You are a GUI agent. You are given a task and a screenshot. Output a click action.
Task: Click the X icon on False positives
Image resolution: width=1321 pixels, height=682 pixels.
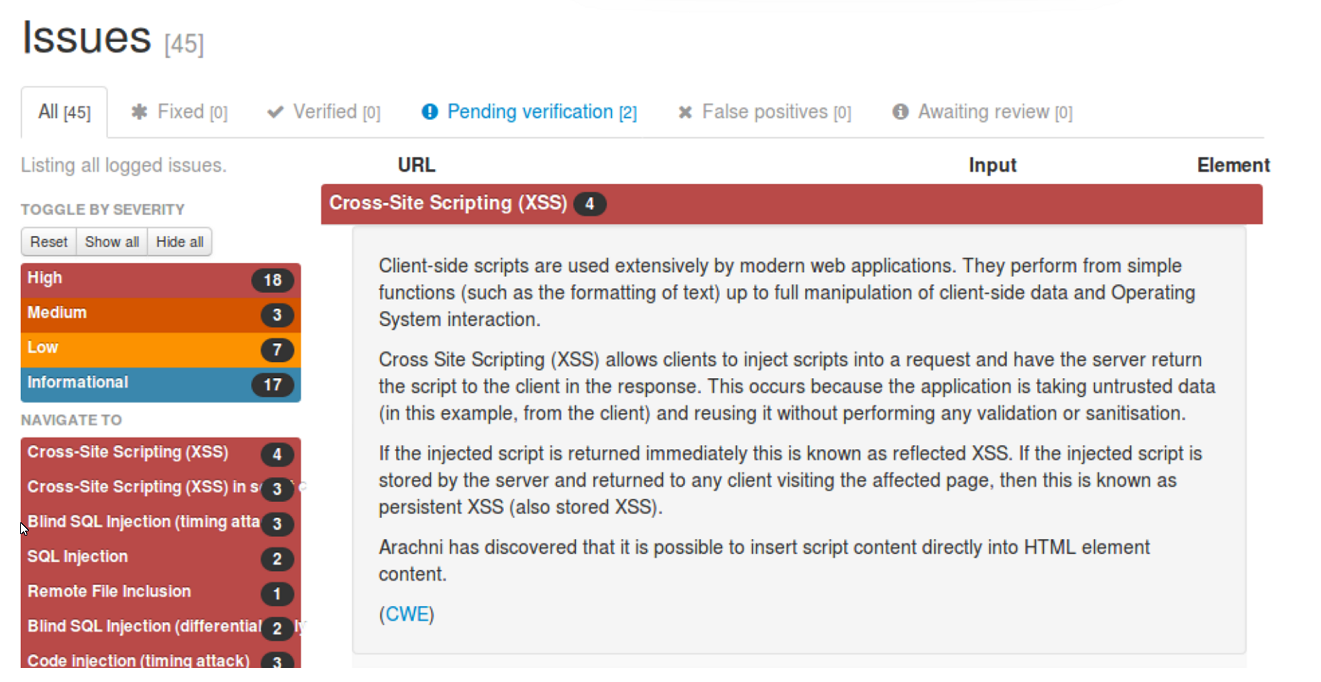pyautogui.click(x=685, y=112)
